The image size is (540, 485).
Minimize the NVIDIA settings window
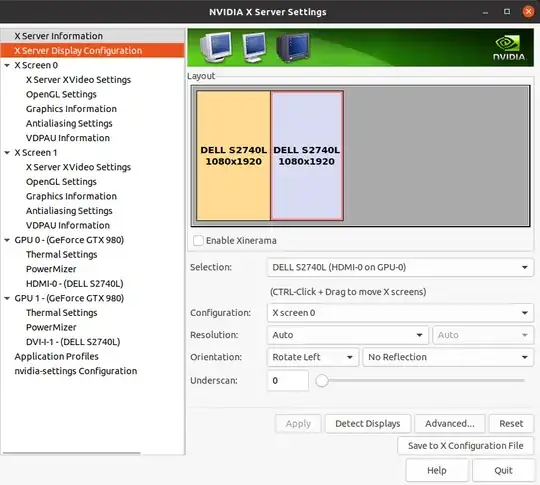click(485, 12)
